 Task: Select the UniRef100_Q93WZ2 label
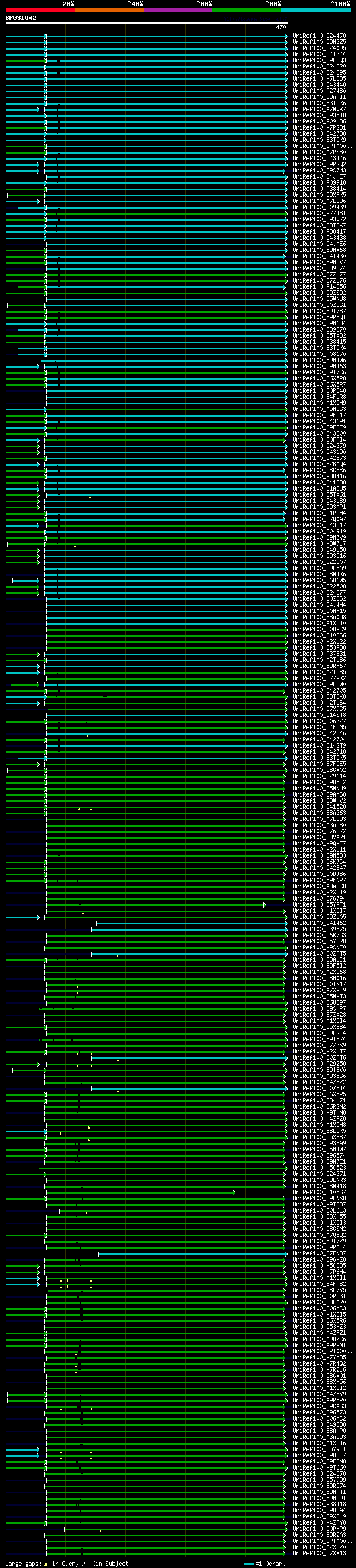tap(319, 220)
